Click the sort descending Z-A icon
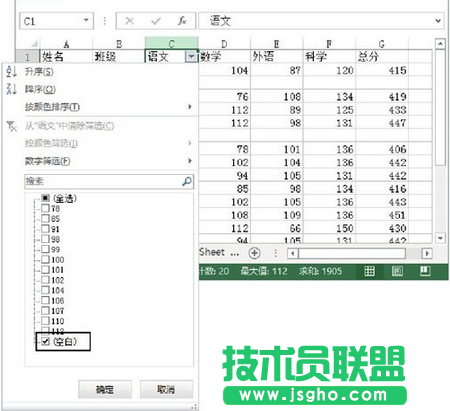Image resolution: width=450 pixels, height=411 pixels. (x=12, y=89)
